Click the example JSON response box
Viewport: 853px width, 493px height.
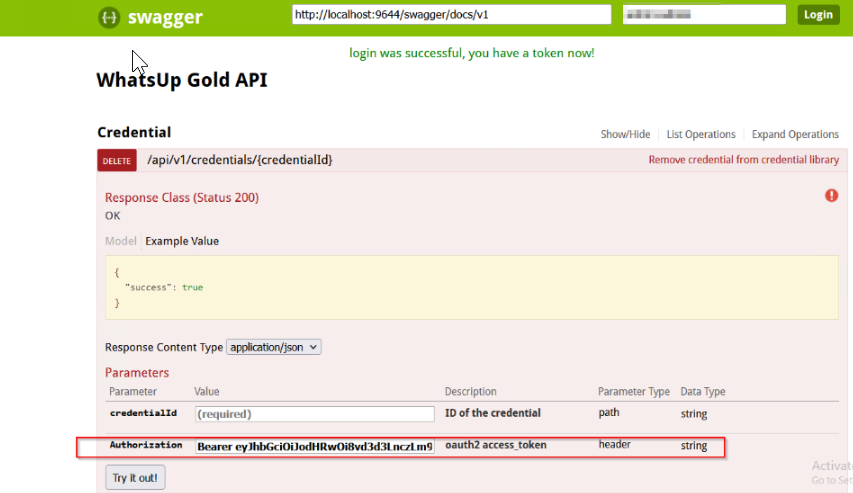tap(472, 287)
